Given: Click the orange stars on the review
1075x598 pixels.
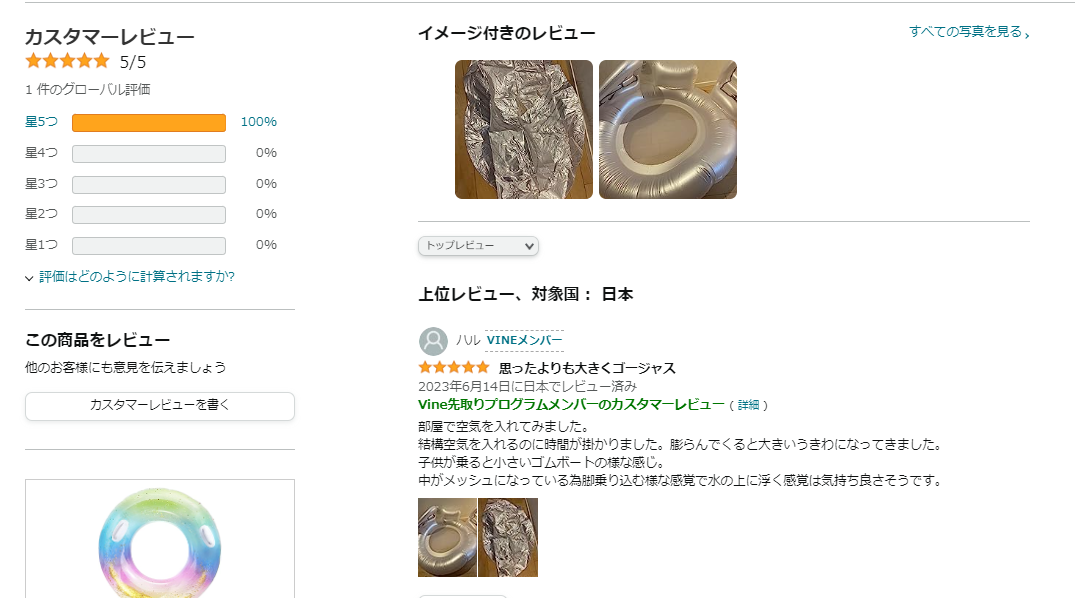Looking at the screenshot, I should (453, 368).
